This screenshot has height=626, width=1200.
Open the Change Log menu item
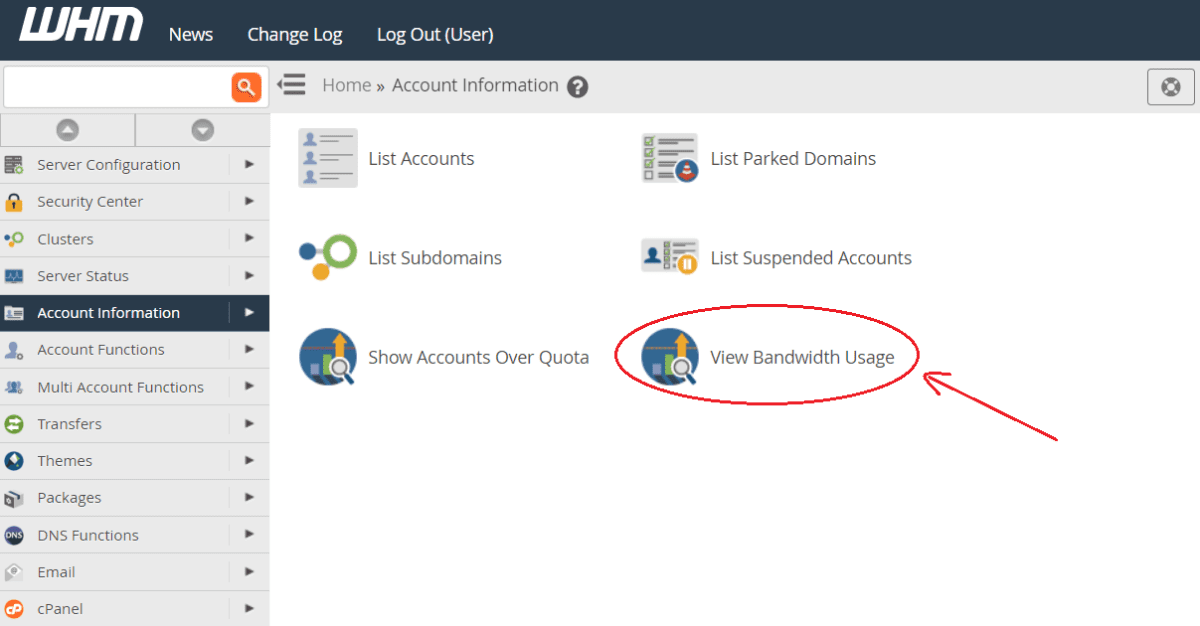294,34
